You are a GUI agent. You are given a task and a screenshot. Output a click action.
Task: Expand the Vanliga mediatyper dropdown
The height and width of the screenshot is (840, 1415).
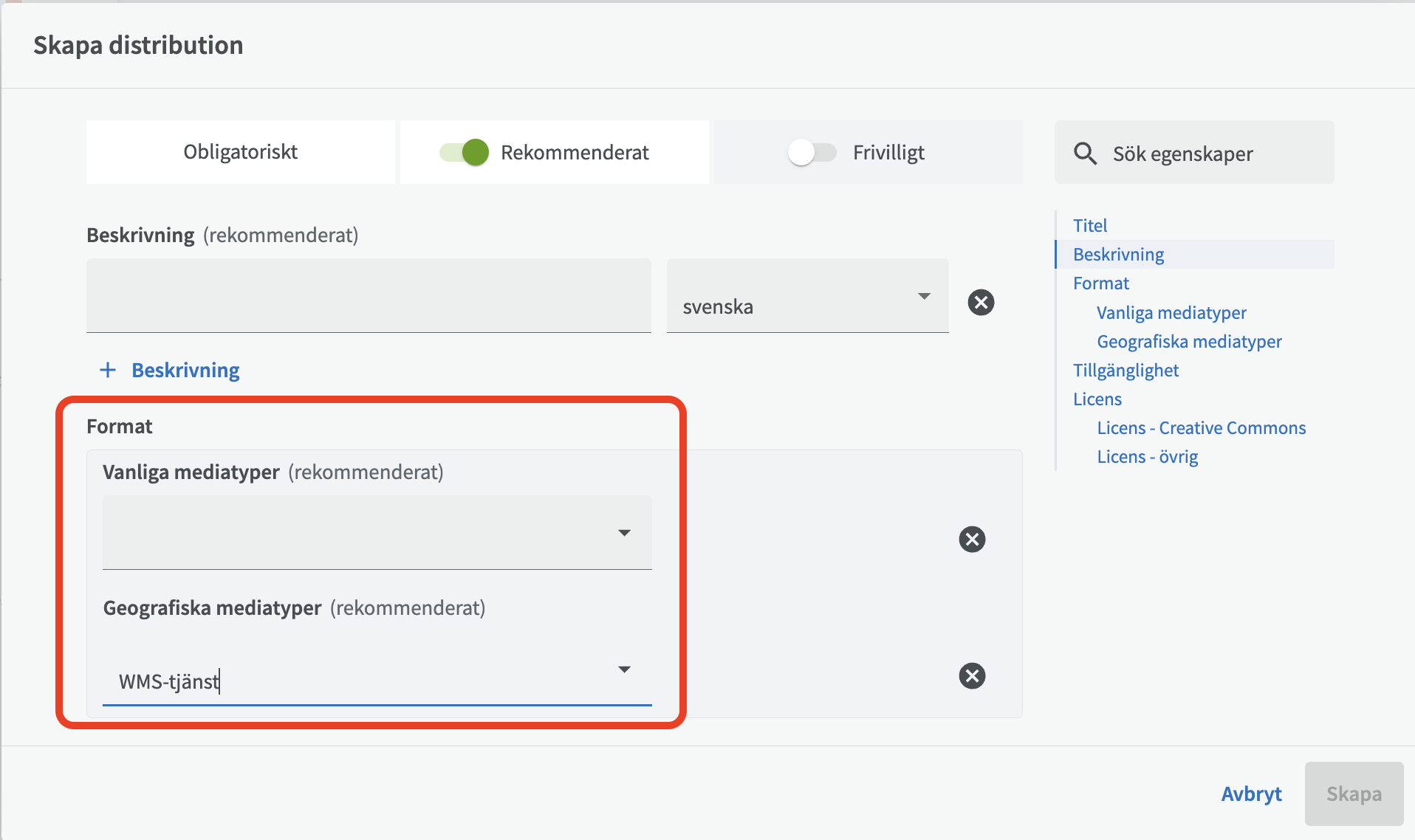[x=624, y=533]
